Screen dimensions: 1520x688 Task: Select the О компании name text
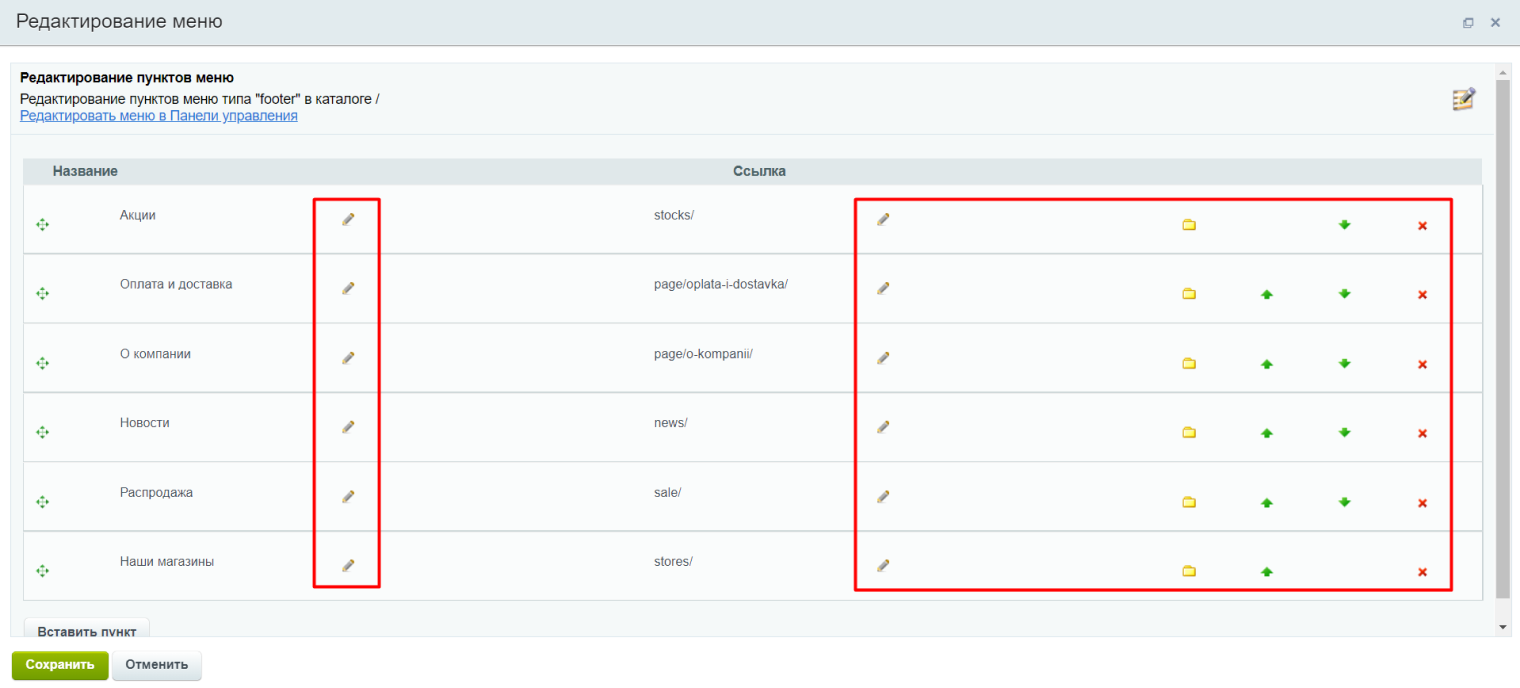tap(155, 354)
